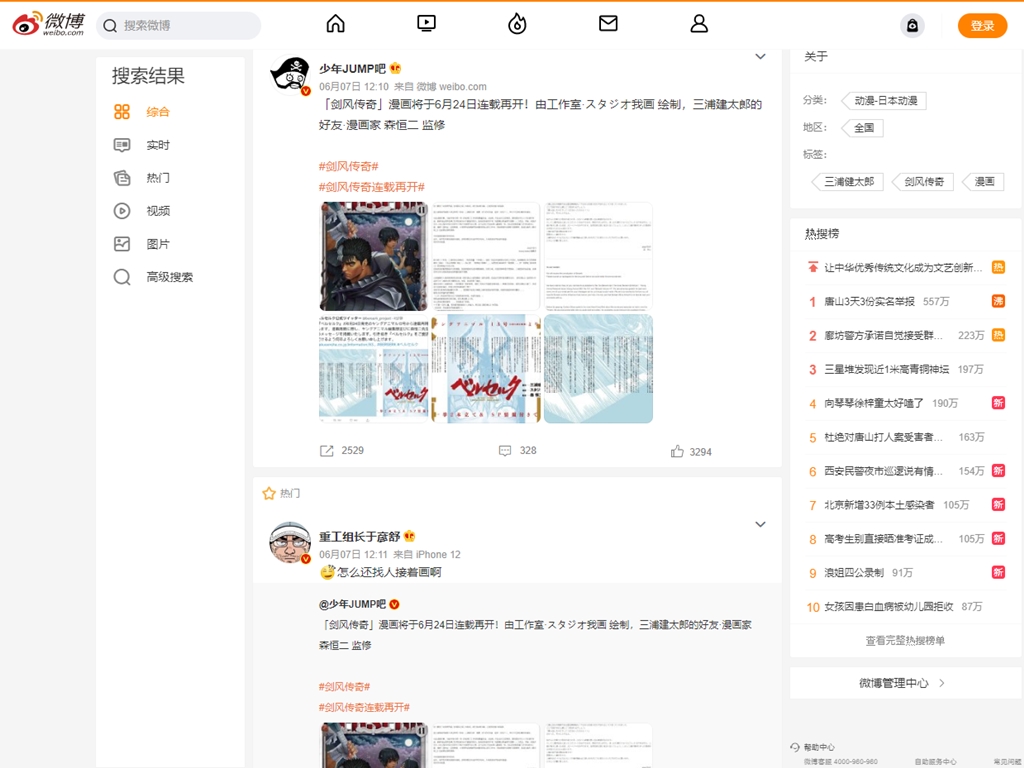This screenshot has height=768, width=1024.
Task: Open the hot trending flame icon
Action: coord(517,24)
